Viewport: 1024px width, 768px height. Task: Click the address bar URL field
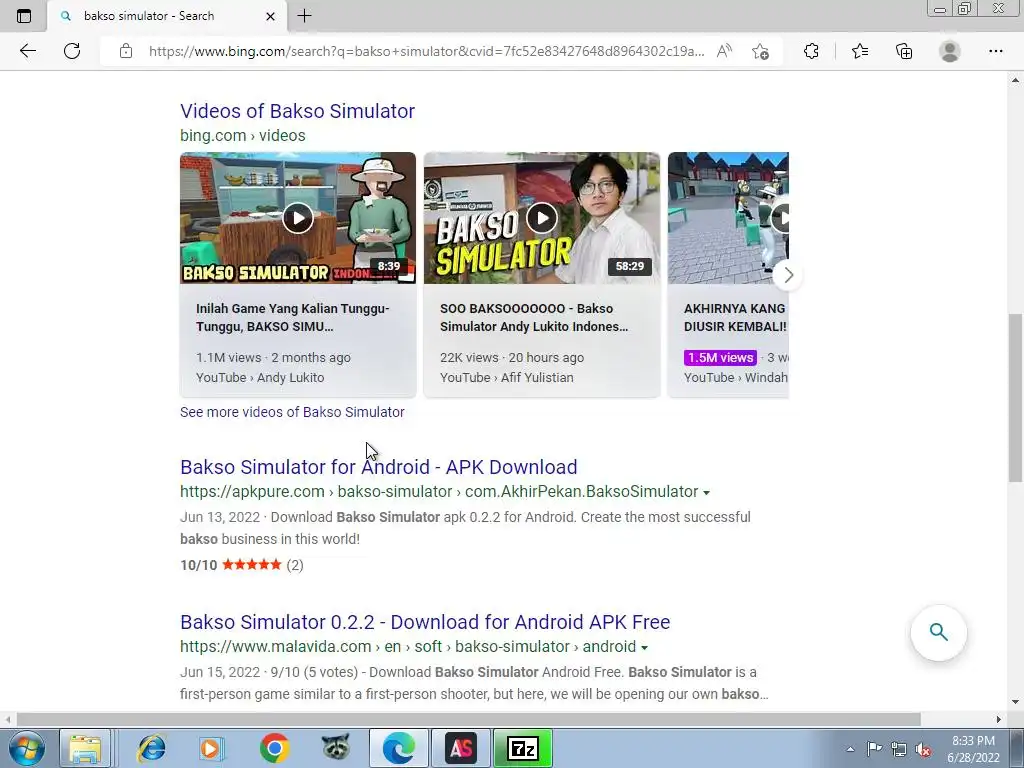click(426, 51)
